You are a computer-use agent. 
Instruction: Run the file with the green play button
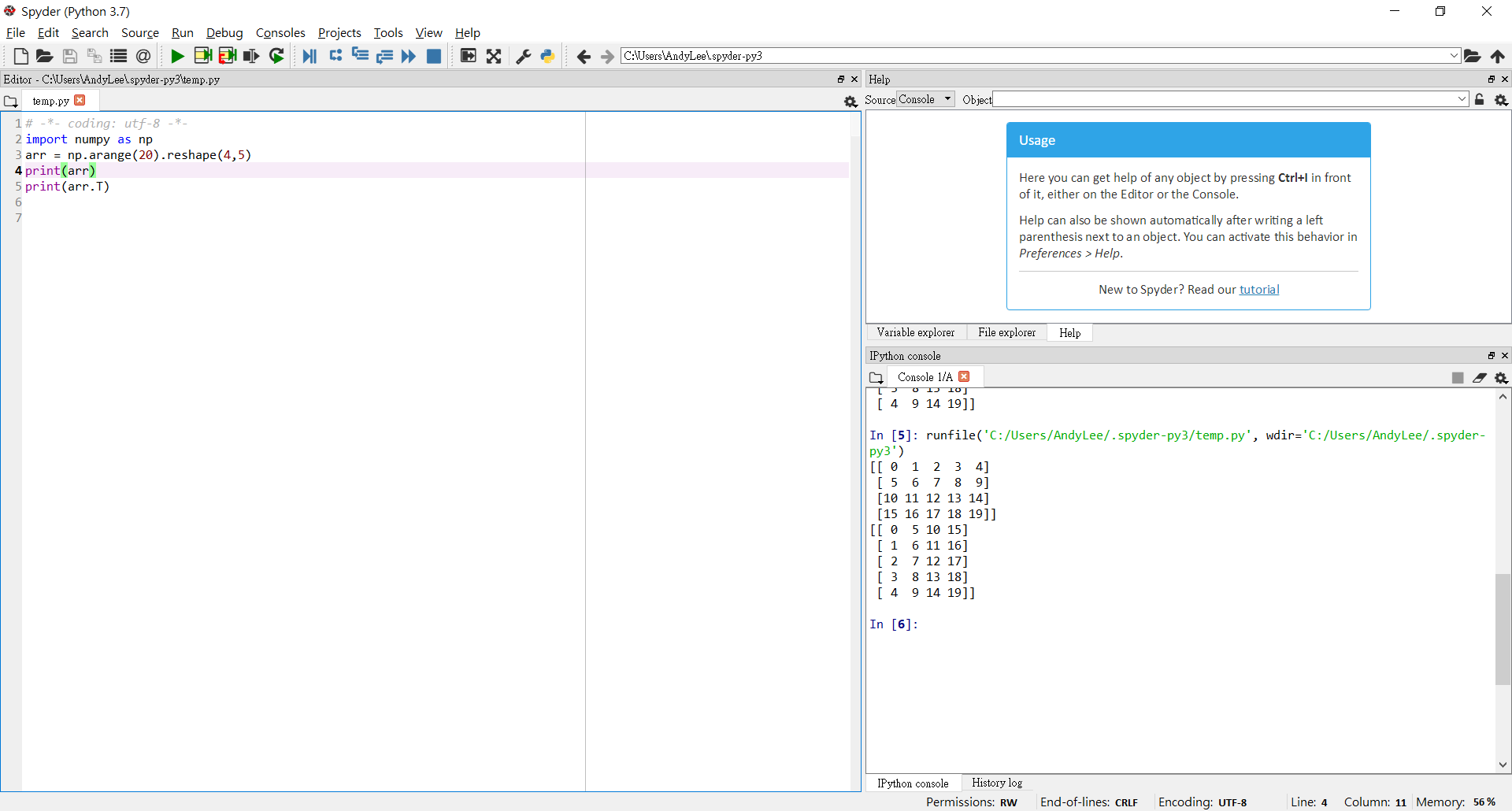coord(177,56)
